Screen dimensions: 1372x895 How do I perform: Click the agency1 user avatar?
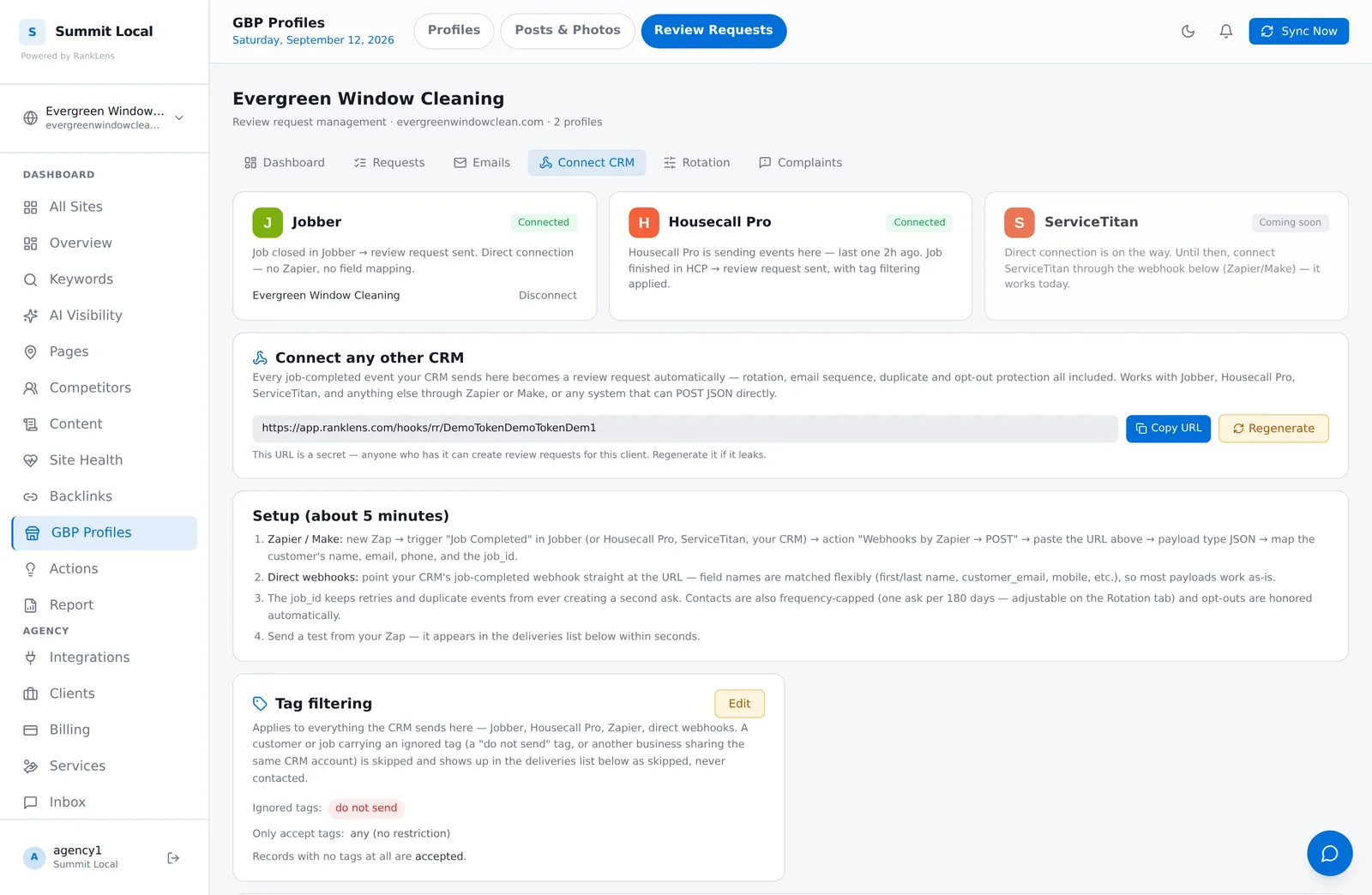tap(34, 857)
